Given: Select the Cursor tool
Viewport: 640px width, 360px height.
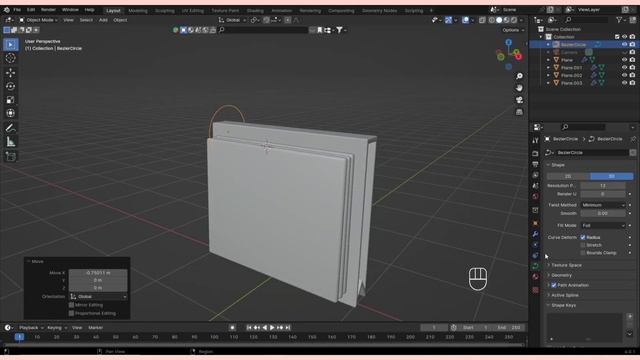Looking at the screenshot, I should pyautogui.click(x=11, y=58).
